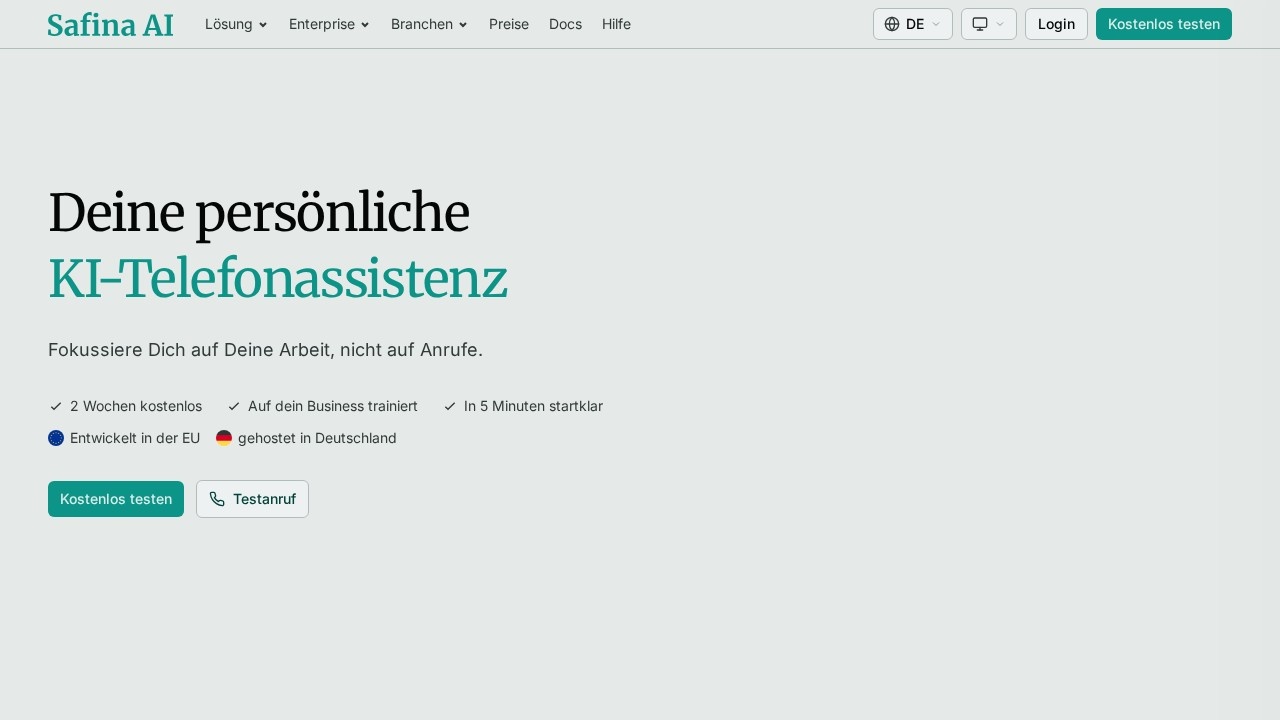Screen dimensions: 1280x720
Task: Click checkmark beside In 5 Minuten startklar
Action: 450,406
